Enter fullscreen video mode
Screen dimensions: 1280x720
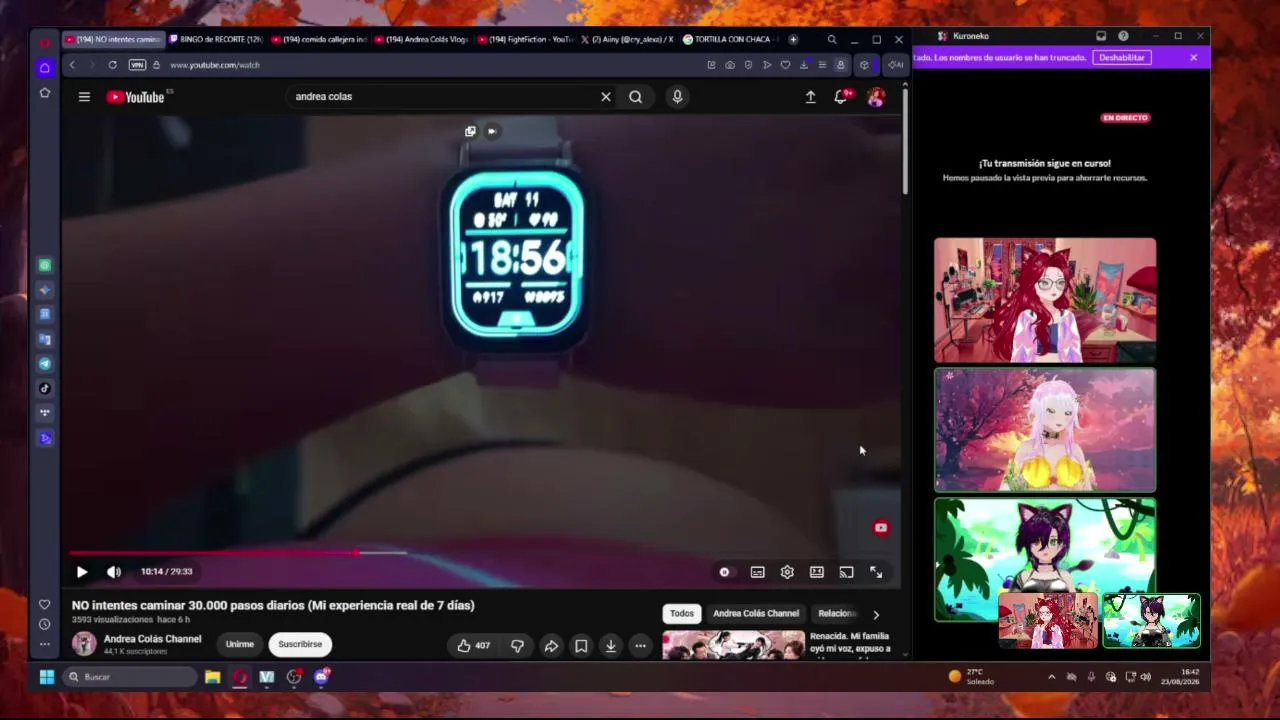pos(876,572)
